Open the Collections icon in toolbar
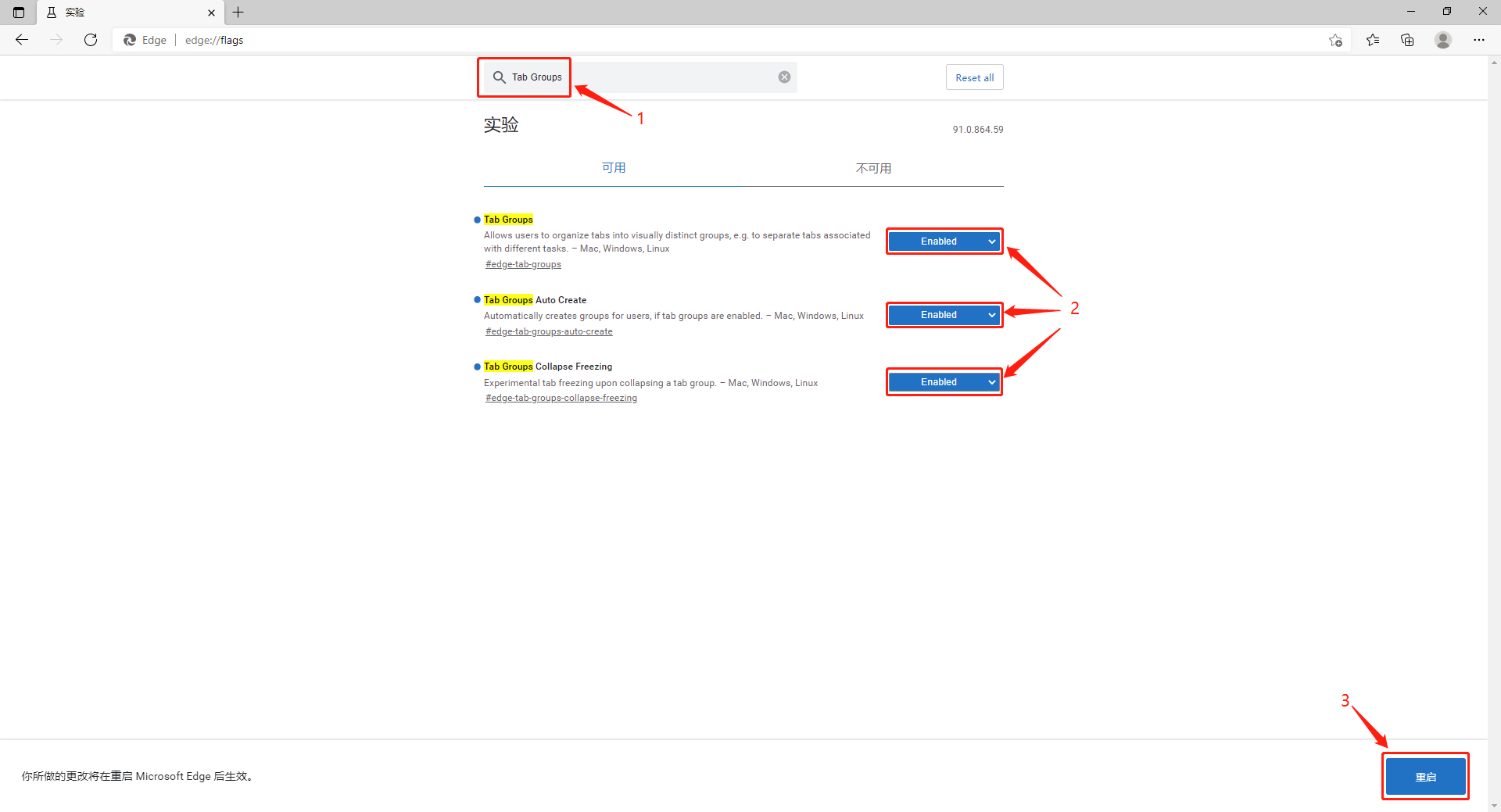Viewport: 1501px width, 812px height. pyautogui.click(x=1407, y=40)
